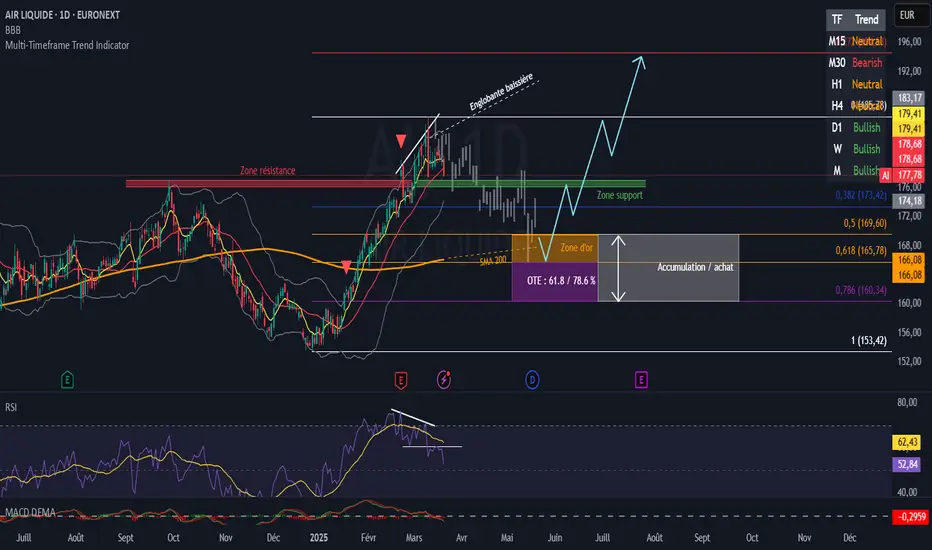Select the Multi-Timeframe Trend Indicator legend

67,45
